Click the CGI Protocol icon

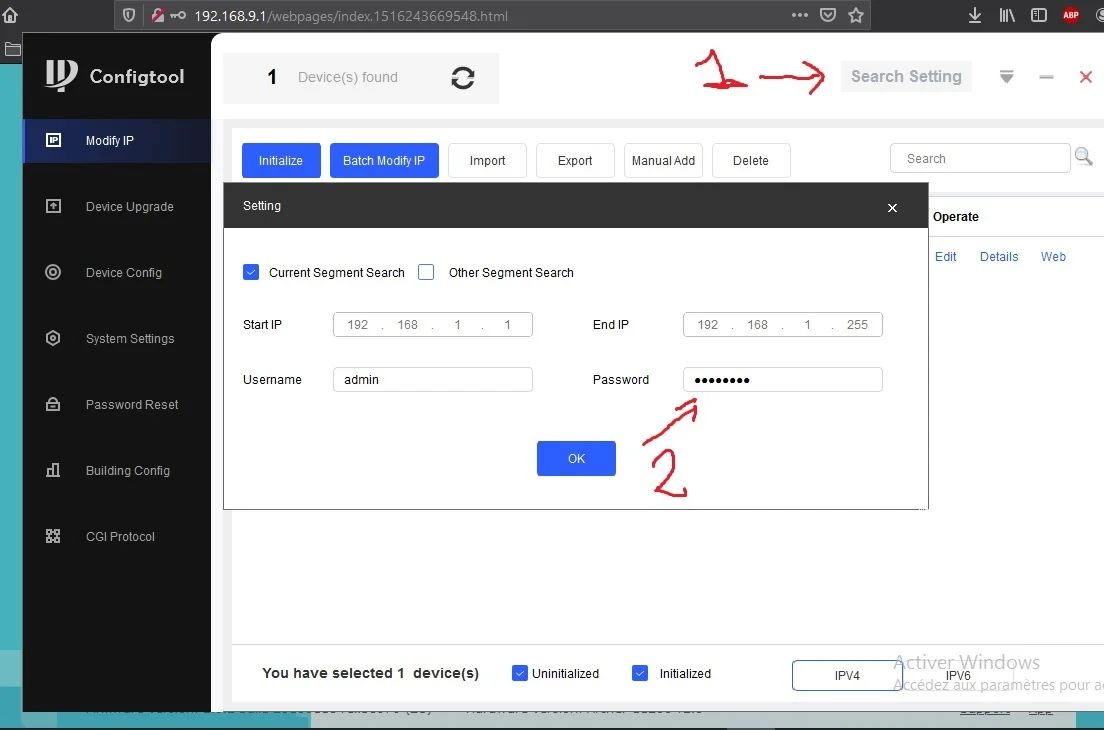pos(53,536)
